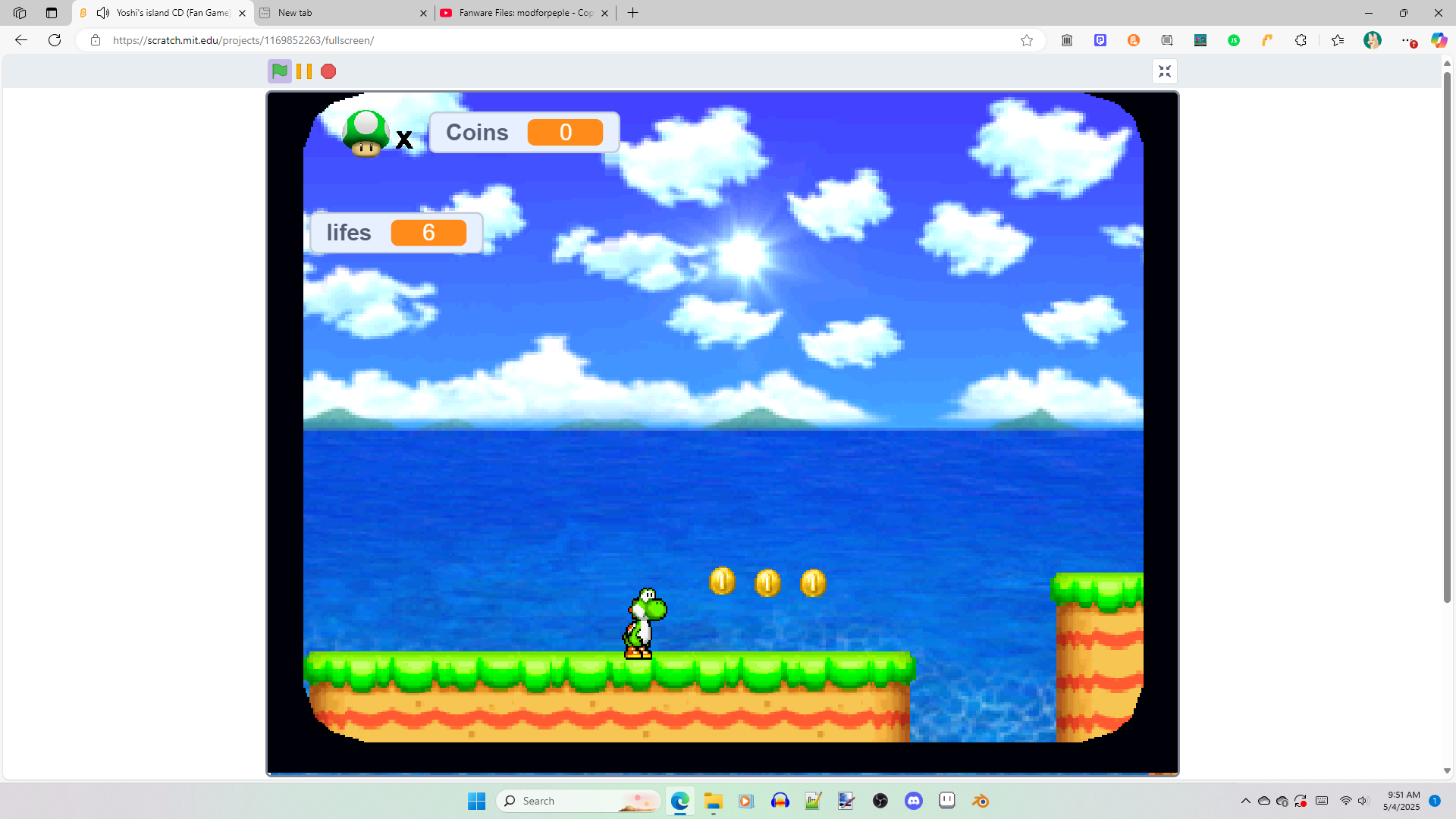
Task: Open tab actions menu
Action: 52,13
